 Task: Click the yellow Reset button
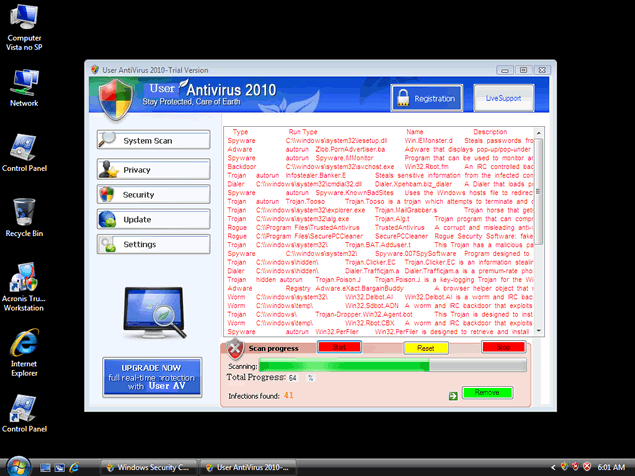coord(425,347)
